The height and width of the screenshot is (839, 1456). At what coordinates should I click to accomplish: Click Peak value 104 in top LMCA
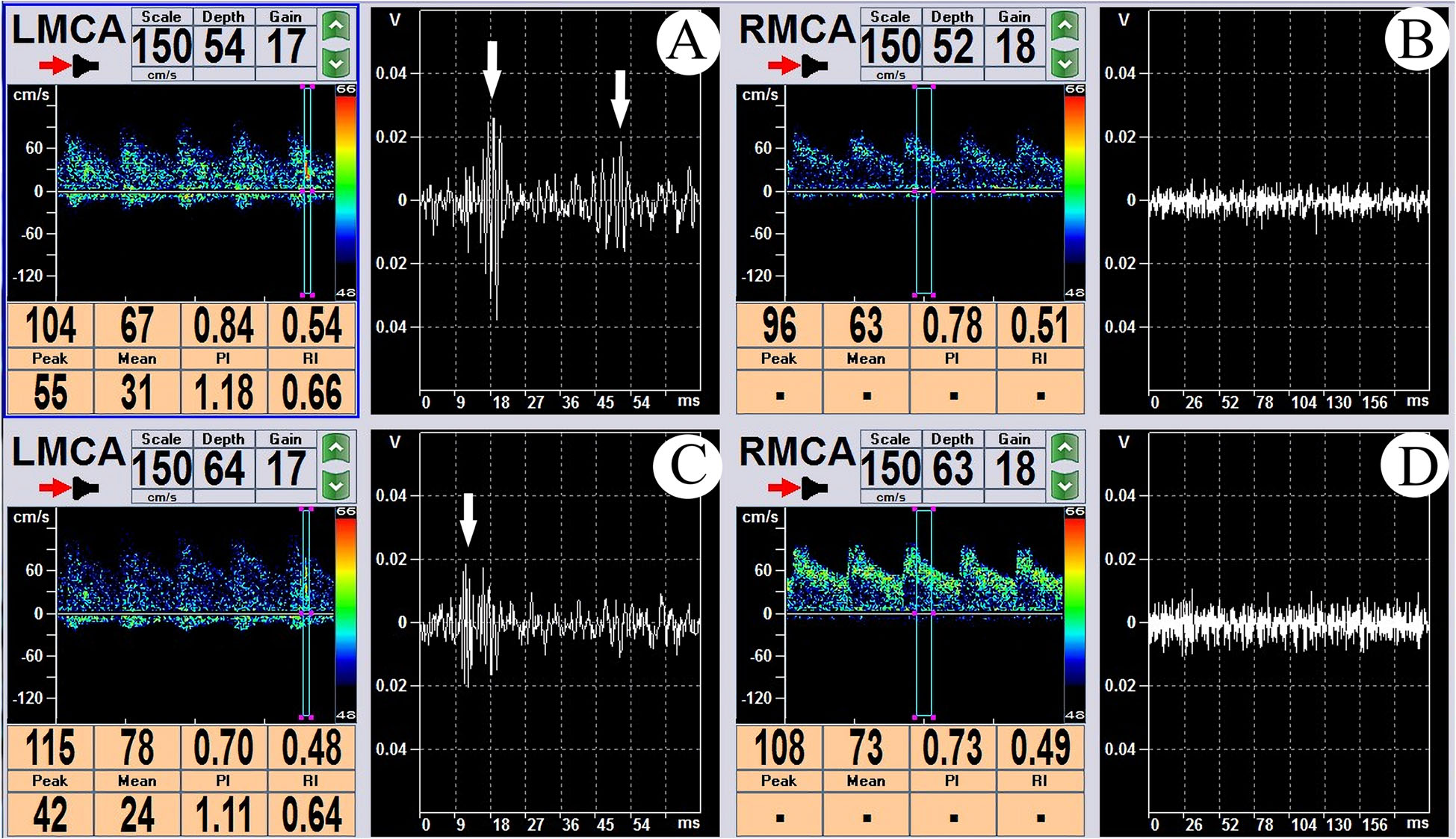(50, 326)
